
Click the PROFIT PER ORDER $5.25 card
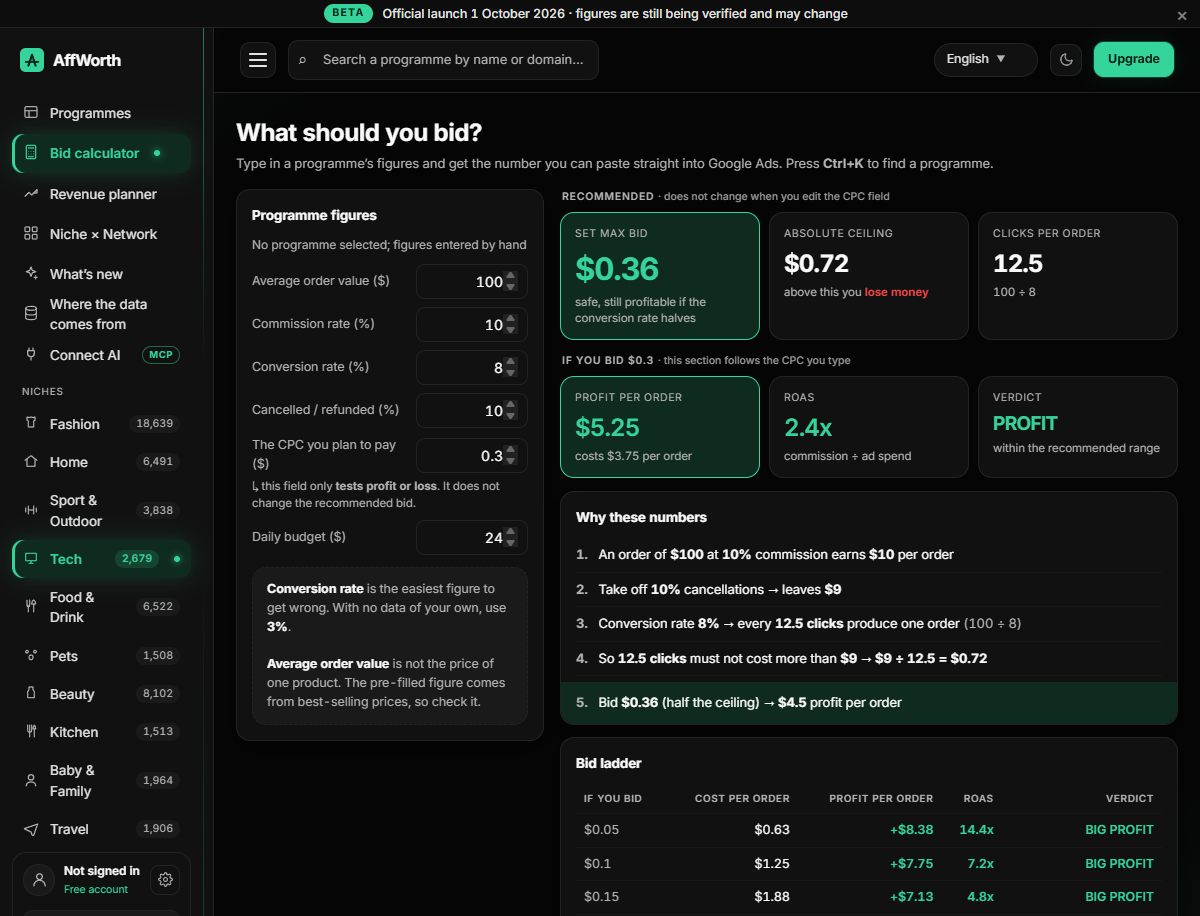click(660, 426)
